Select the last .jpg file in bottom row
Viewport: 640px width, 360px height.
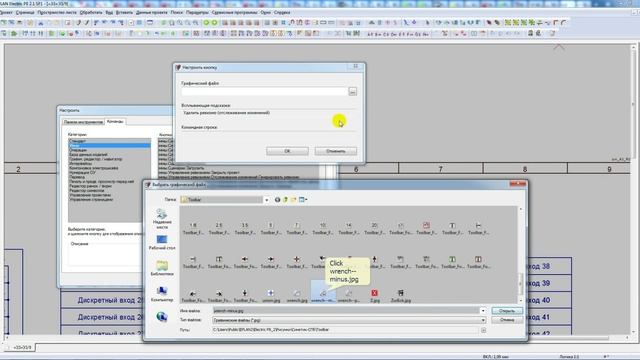(x=400, y=296)
